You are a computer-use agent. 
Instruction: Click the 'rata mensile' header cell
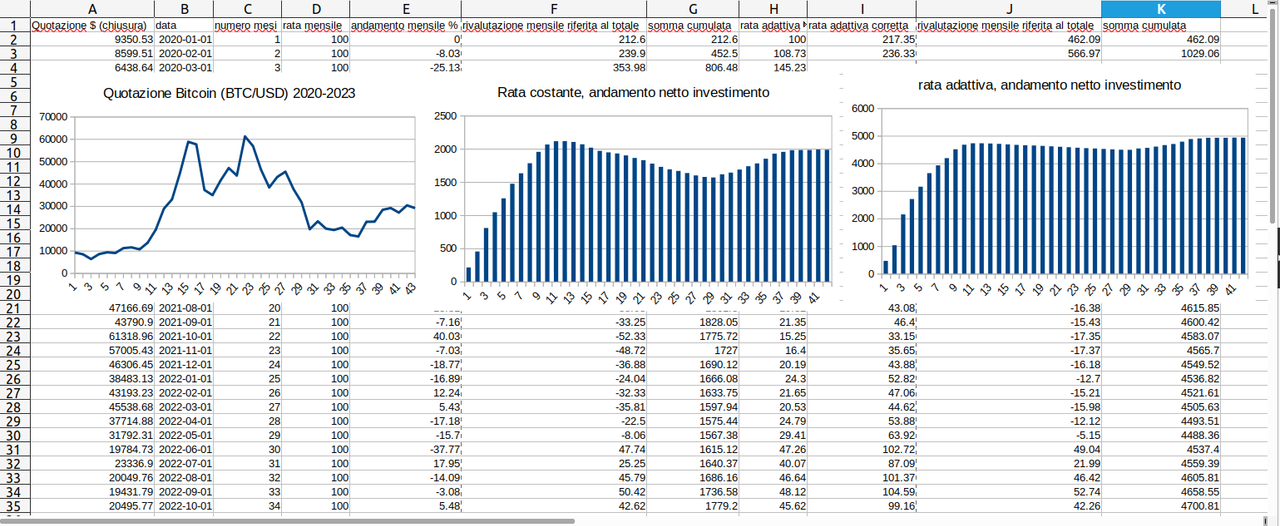pyautogui.click(x=316, y=25)
